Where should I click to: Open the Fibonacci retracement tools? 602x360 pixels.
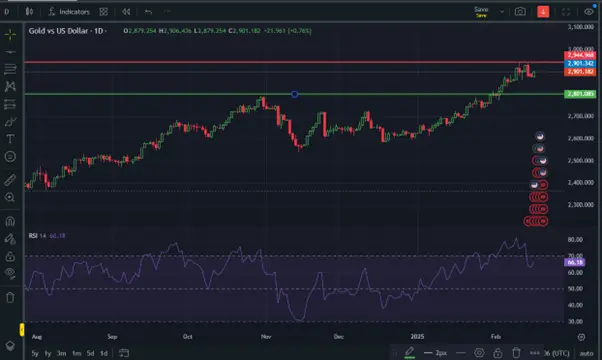pyautogui.click(x=10, y=69)
